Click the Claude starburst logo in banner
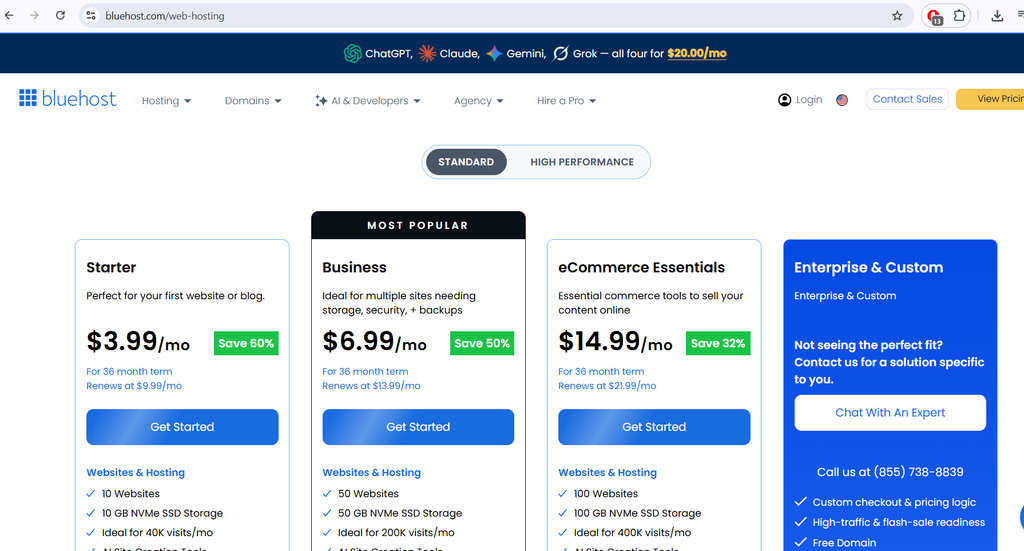This screenshot has height=551, width=1024. click(427, 54)
